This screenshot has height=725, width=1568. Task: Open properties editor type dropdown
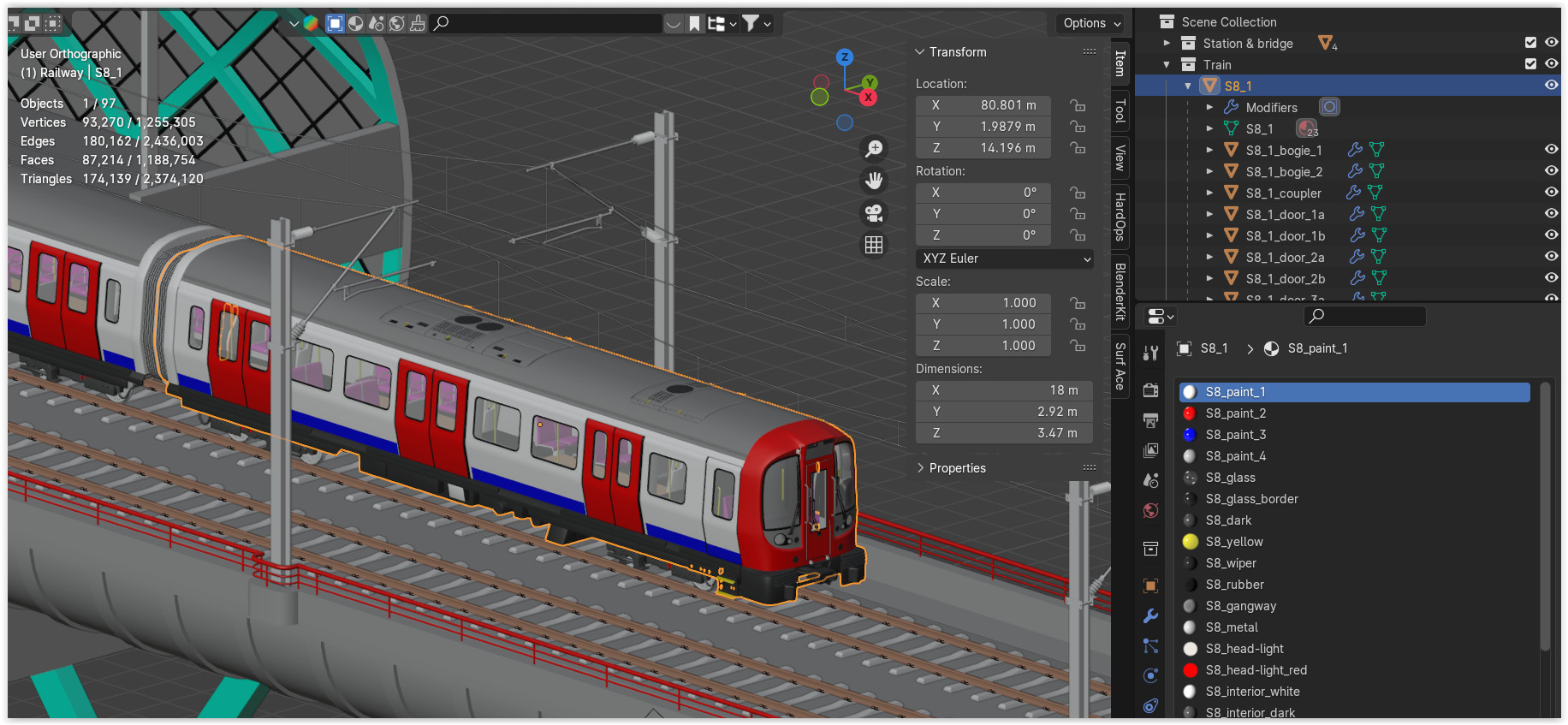click(x=1160, y=317)
